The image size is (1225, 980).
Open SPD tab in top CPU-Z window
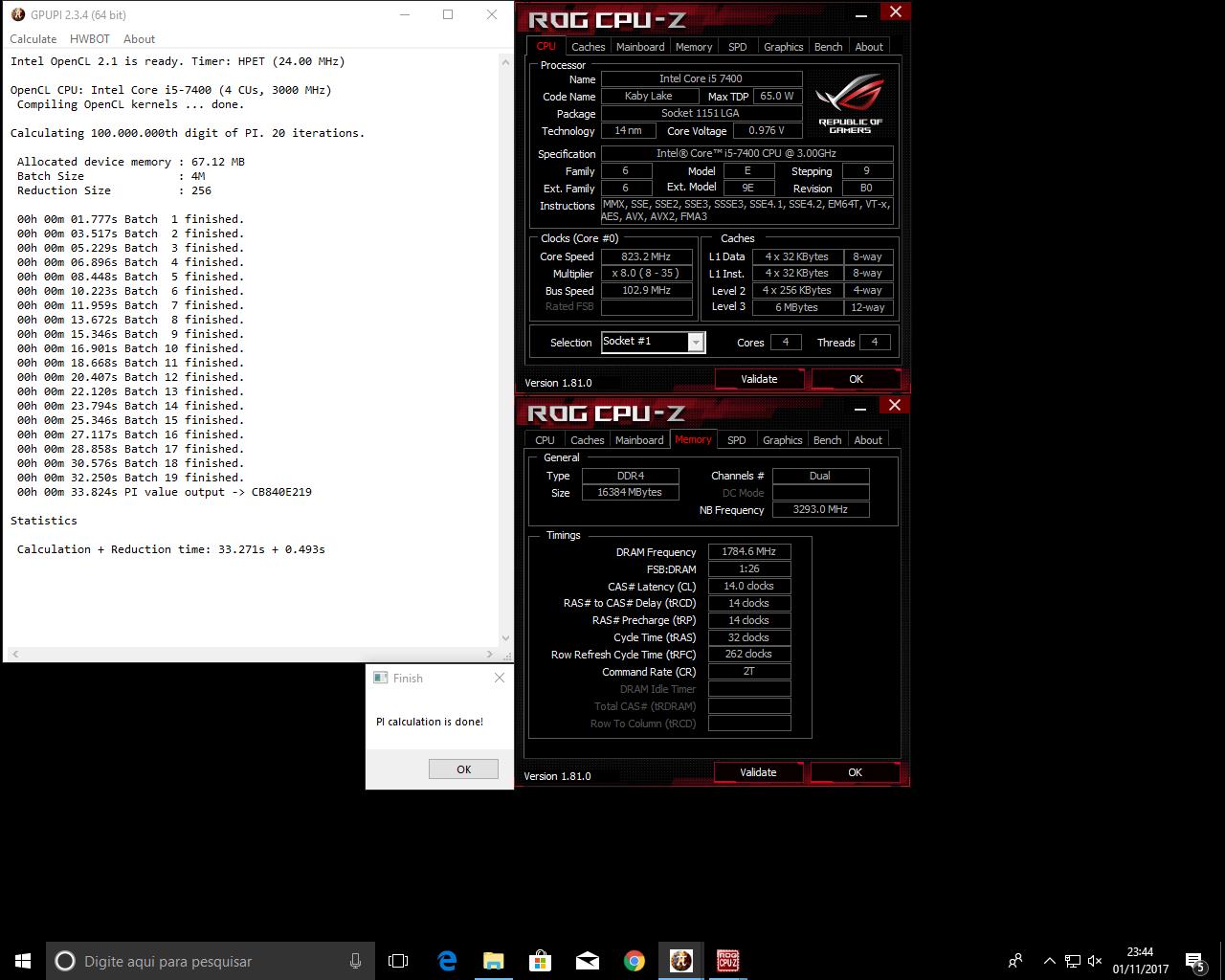737,47
